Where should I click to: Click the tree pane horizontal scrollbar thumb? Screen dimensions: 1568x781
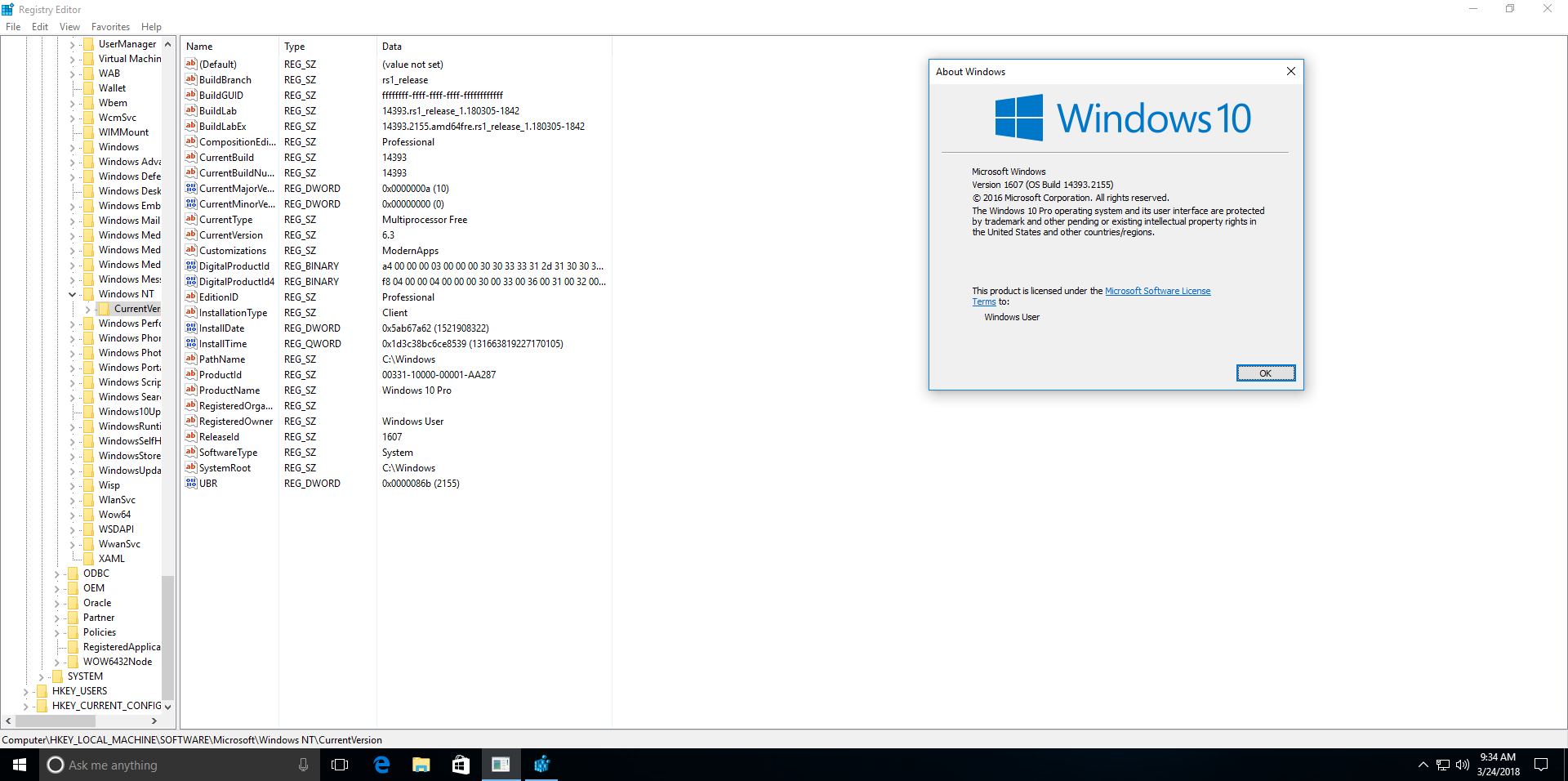[56, 721]
